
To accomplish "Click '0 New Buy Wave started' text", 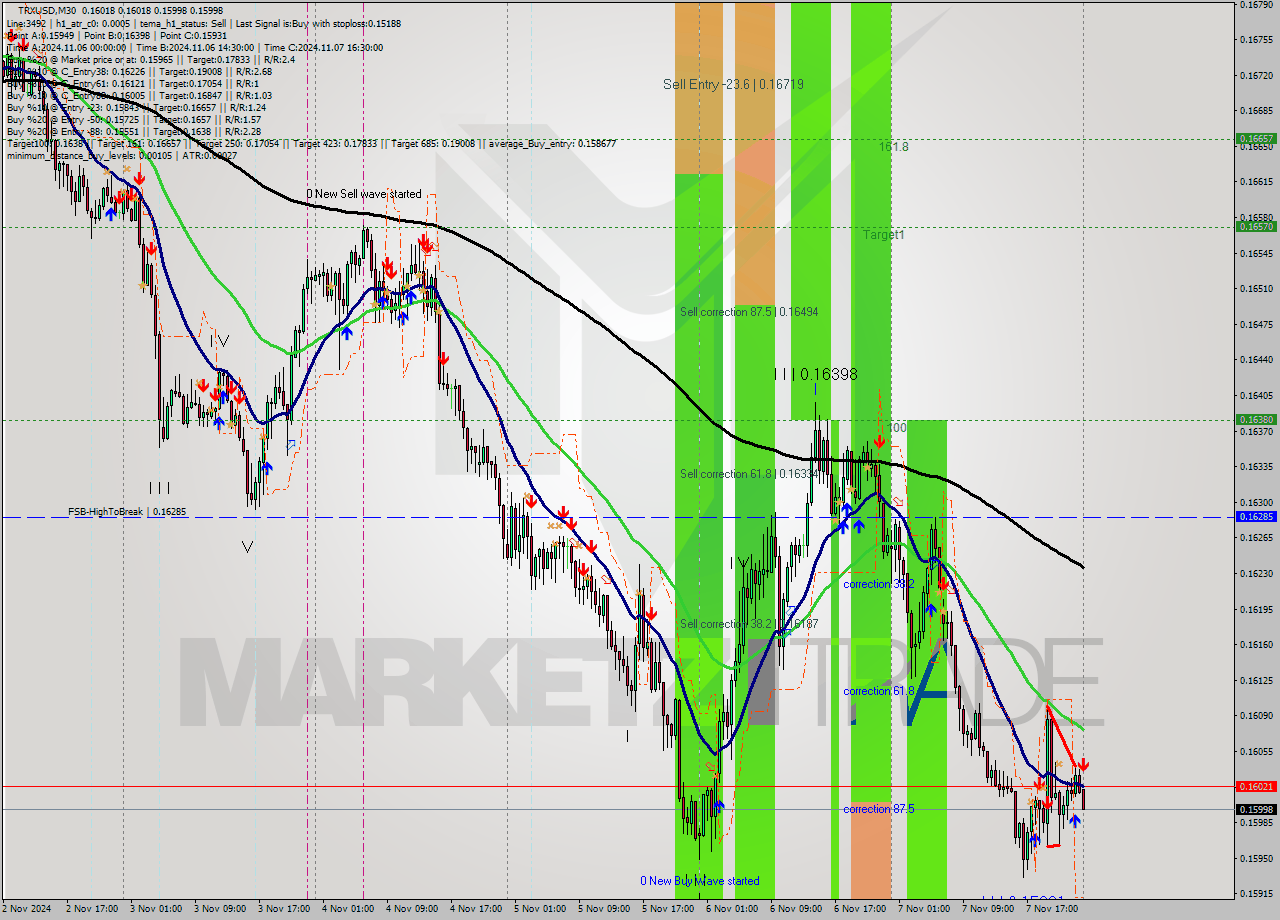I will (x=700, y=881).
